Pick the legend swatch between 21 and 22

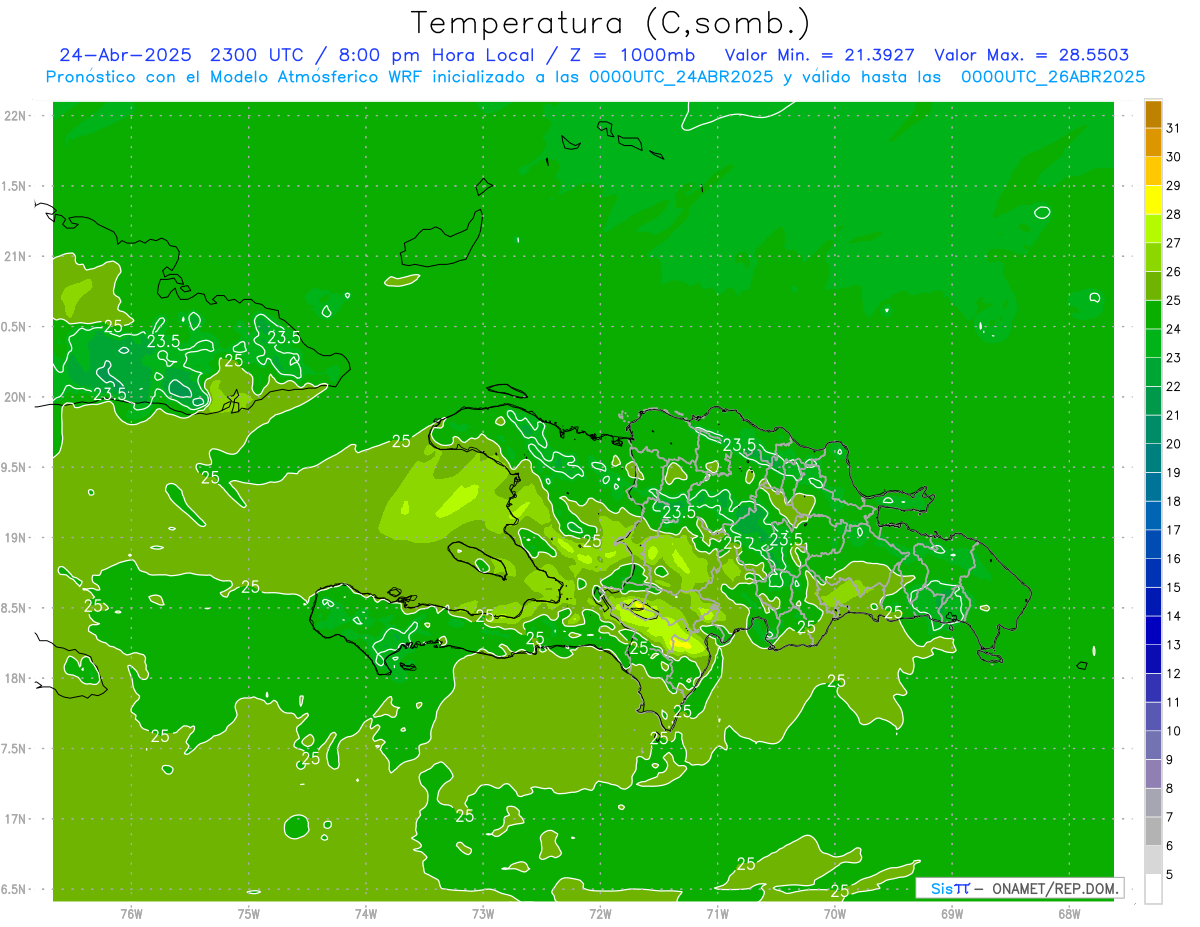(x=1153, y=400)
